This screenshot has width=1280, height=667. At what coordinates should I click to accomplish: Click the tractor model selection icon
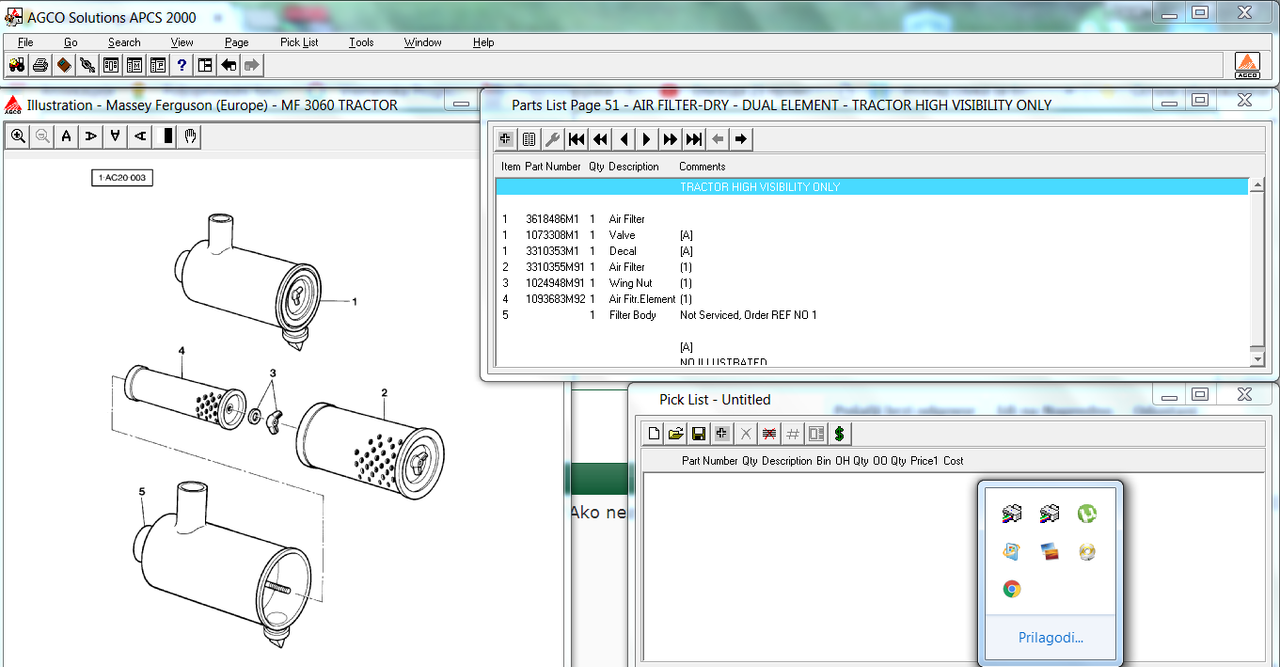pyautogui.click(x=17, y=65)
